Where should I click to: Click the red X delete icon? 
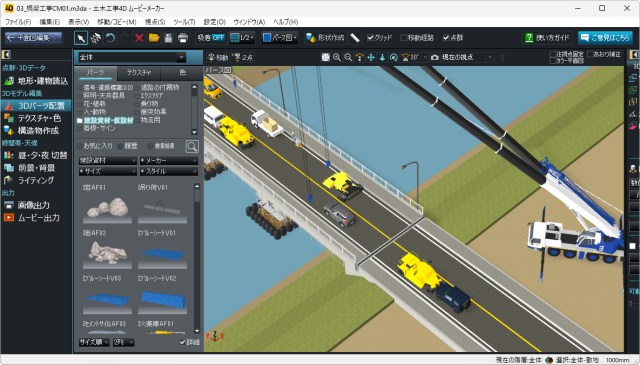tap(139, 38)
